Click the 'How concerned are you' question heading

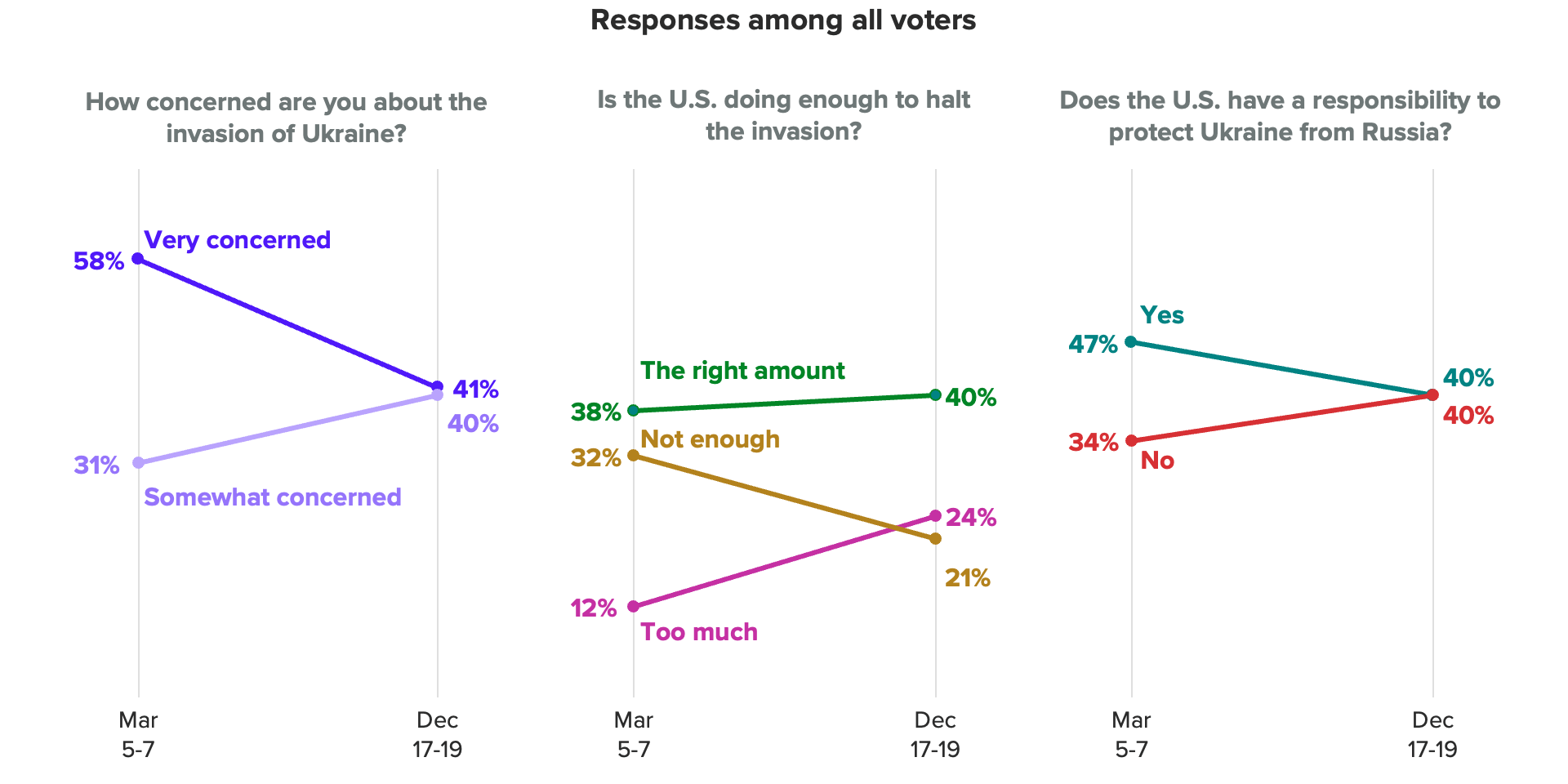pyautogui.click(x=286, y=118)
